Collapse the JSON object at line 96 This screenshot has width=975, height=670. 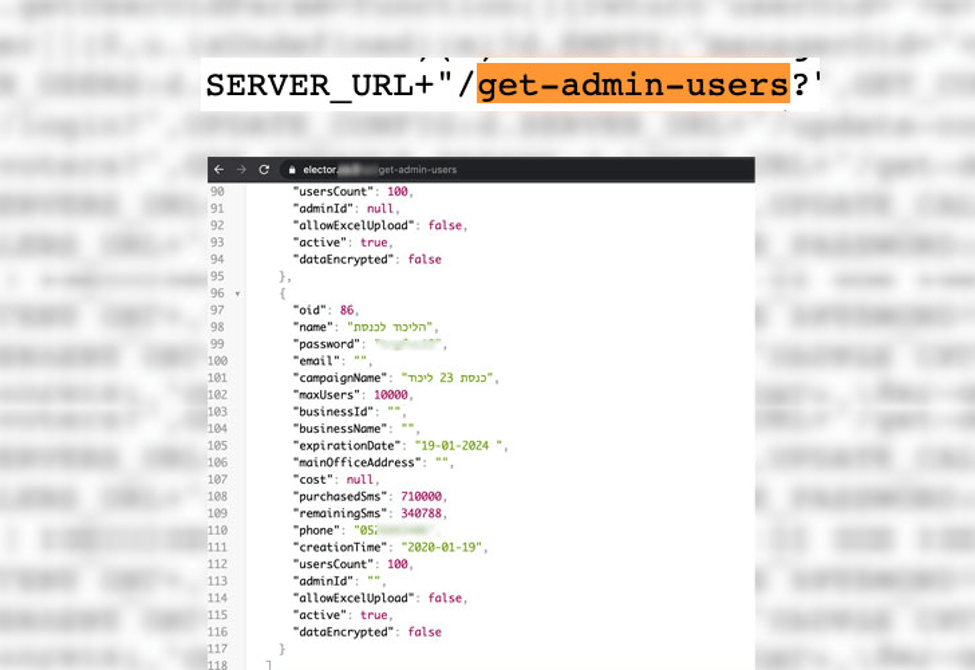pyautogui.click(x=238, y=294)
